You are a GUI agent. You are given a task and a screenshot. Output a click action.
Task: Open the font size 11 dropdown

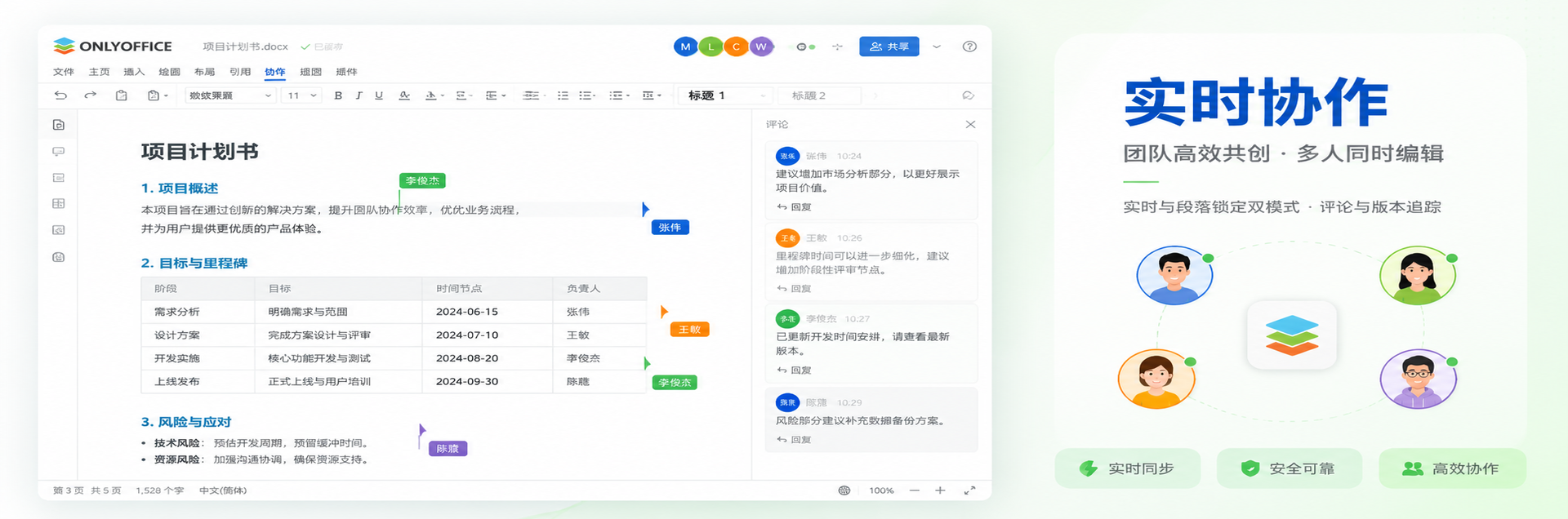pyautogui.click(x=301, y=95)
